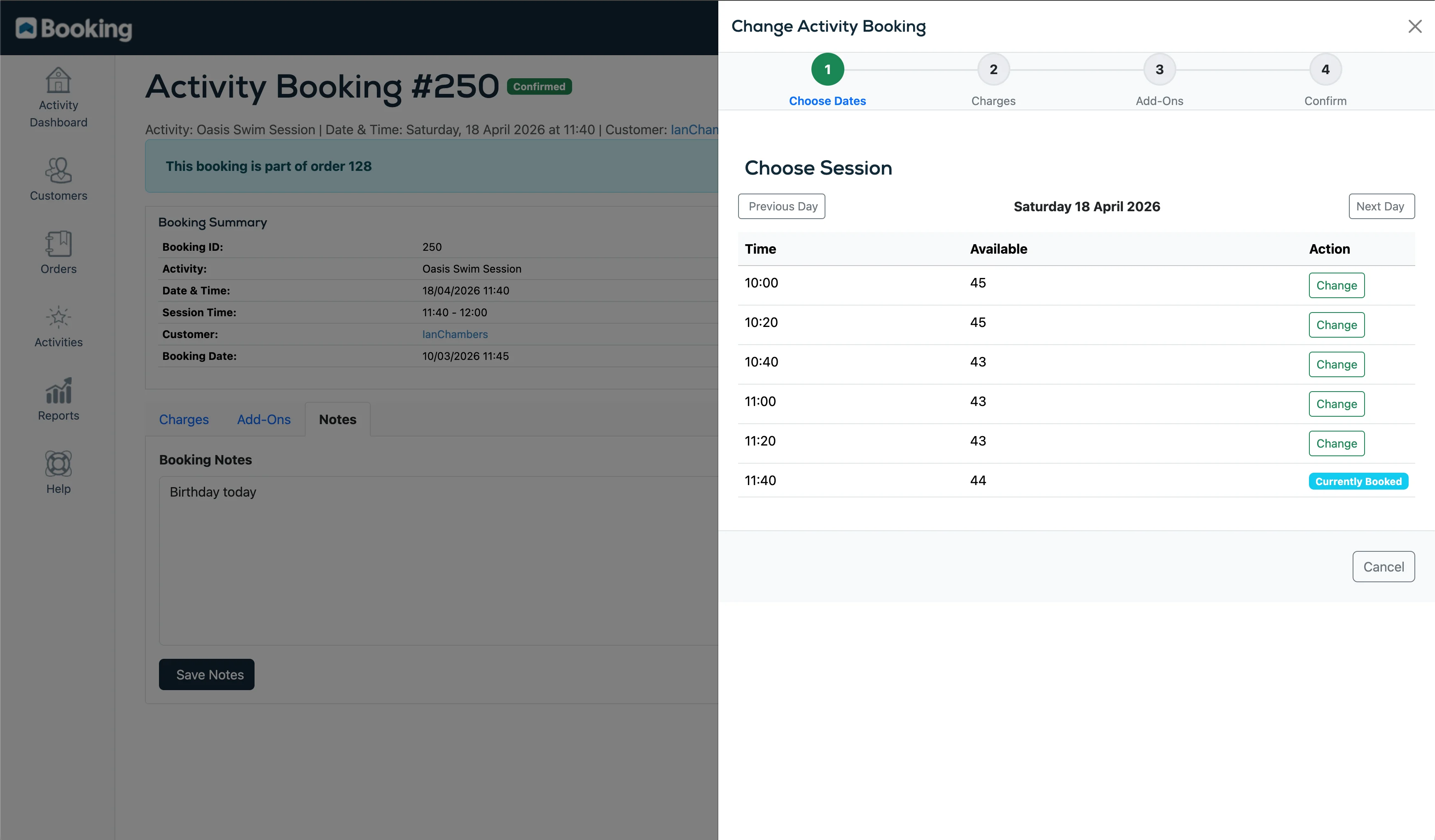Click the Confirmed status badge

point(539,86)
